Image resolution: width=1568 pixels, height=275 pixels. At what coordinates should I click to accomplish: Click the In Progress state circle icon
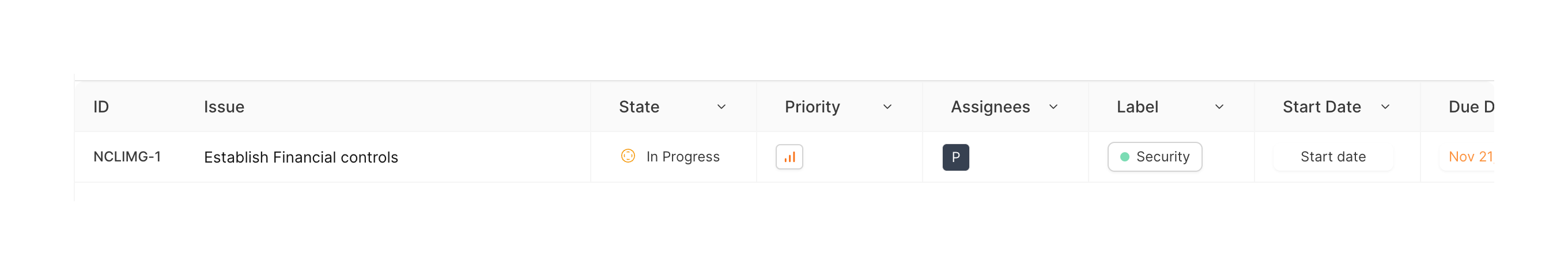[x=628, y=156]
